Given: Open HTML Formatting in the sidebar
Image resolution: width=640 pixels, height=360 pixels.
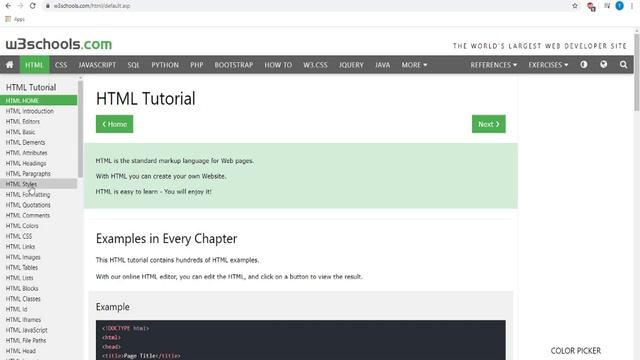Looking at the screenshot, I should (x=38, y=194).
